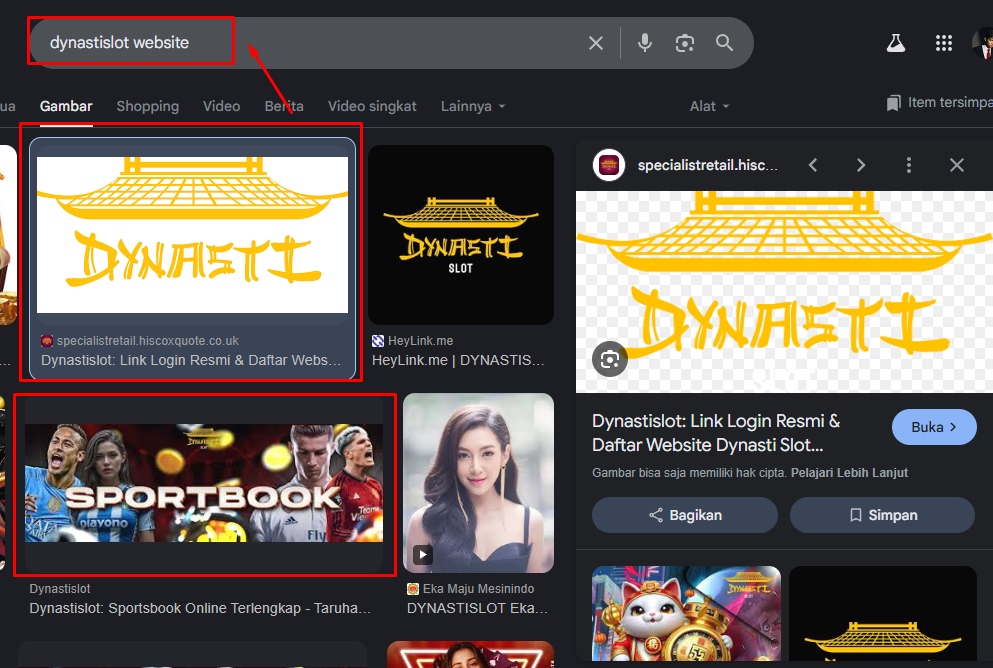Select the lucky cat related image
Screen dimensions: 993x668
[x=686, y=613]
